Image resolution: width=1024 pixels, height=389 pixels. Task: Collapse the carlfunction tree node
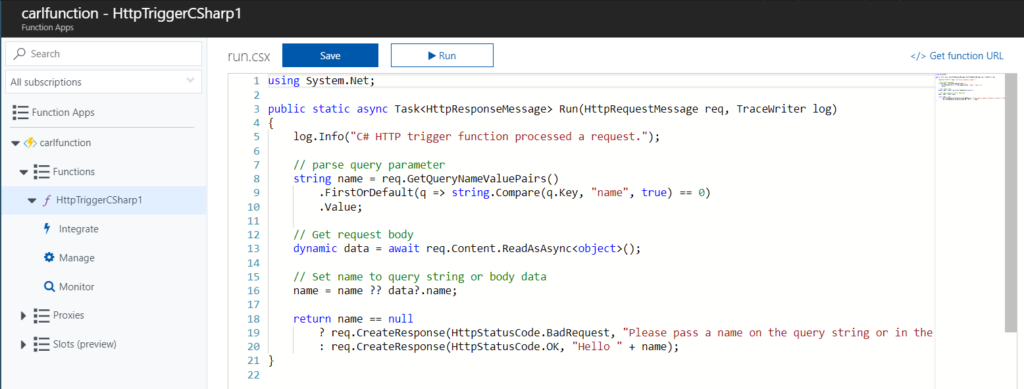16,143
